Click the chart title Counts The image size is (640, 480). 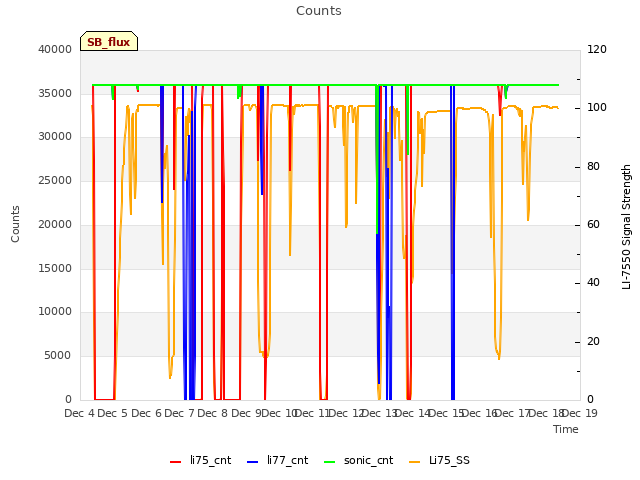click(319, 11)
